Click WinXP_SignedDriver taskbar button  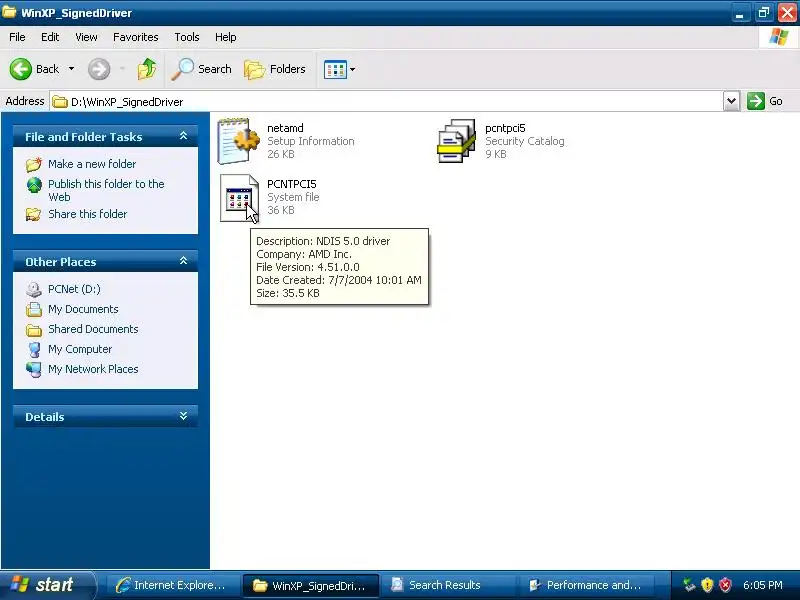coord(310,585)
